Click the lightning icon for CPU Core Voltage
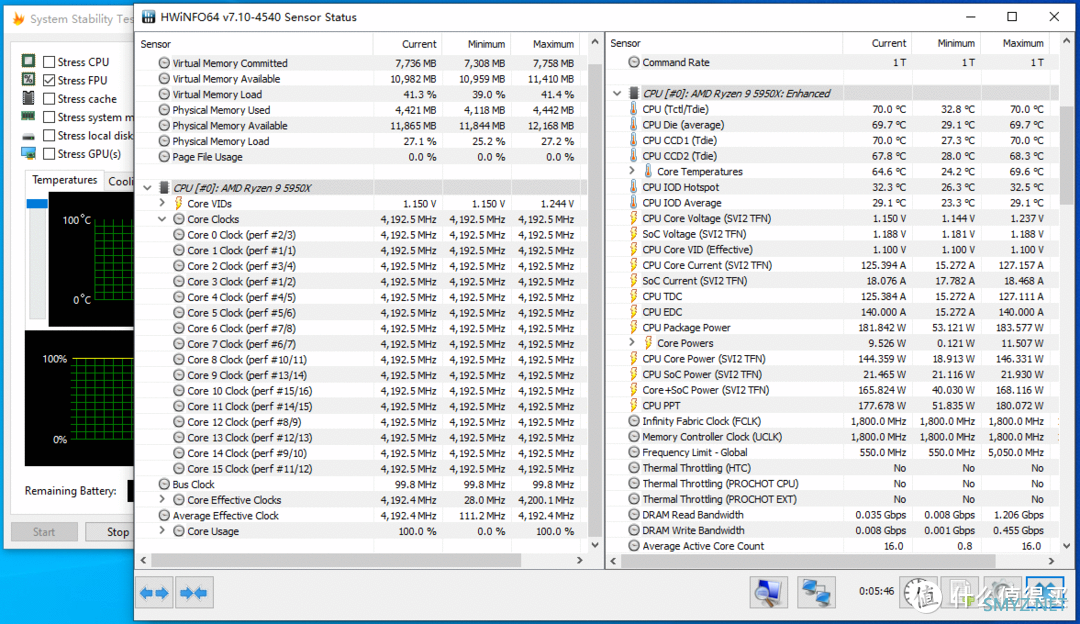 [633, 218]
